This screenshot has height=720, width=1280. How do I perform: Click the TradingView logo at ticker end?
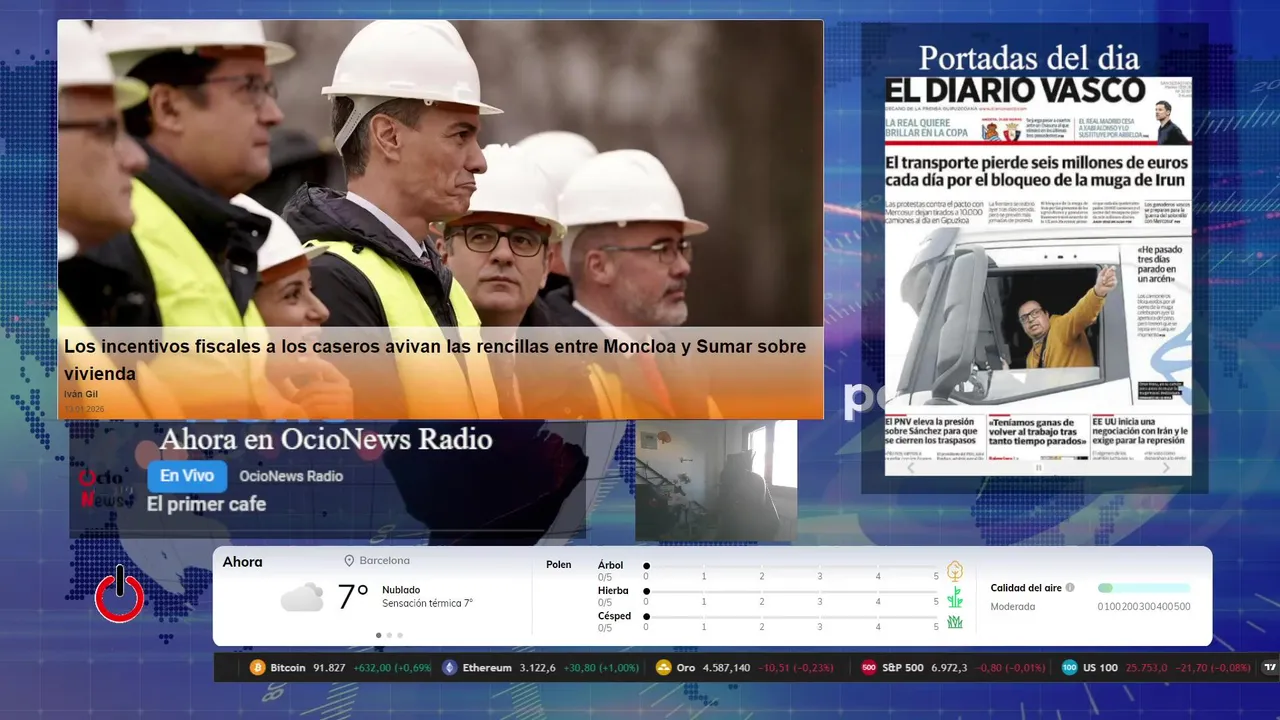tap(1270, 668)
